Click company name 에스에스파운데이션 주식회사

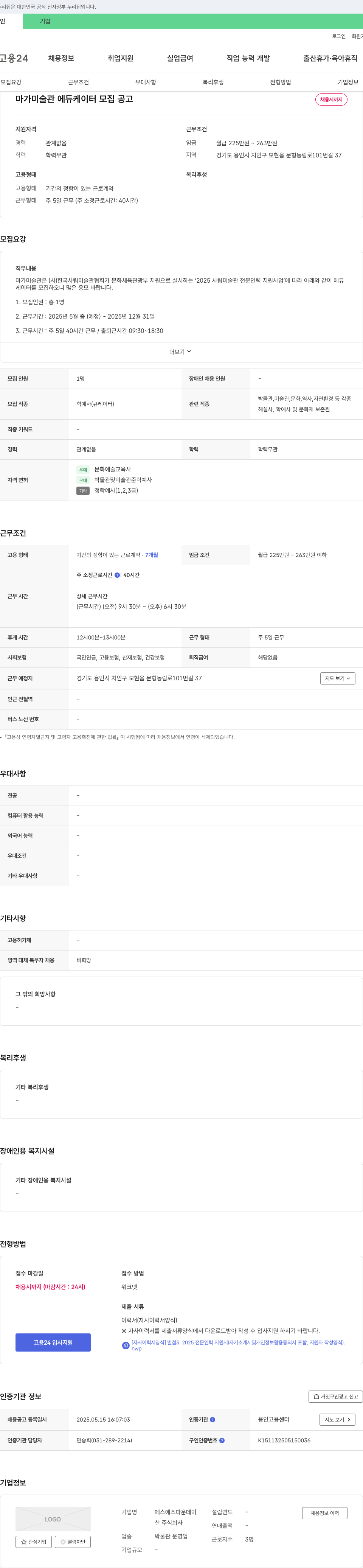pyautogui.click(x=176, y=1517)
